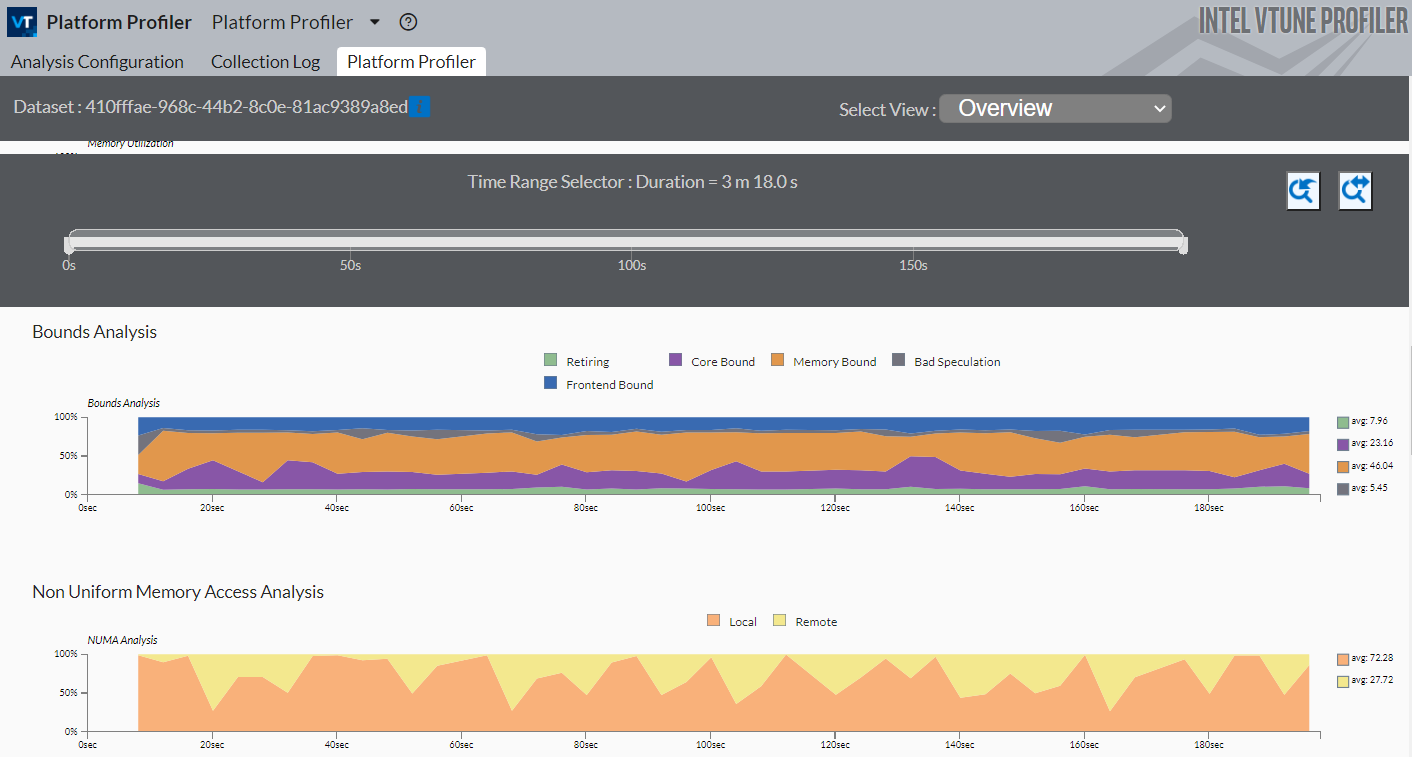Click the left handle of time range slider

click(68, 244)
